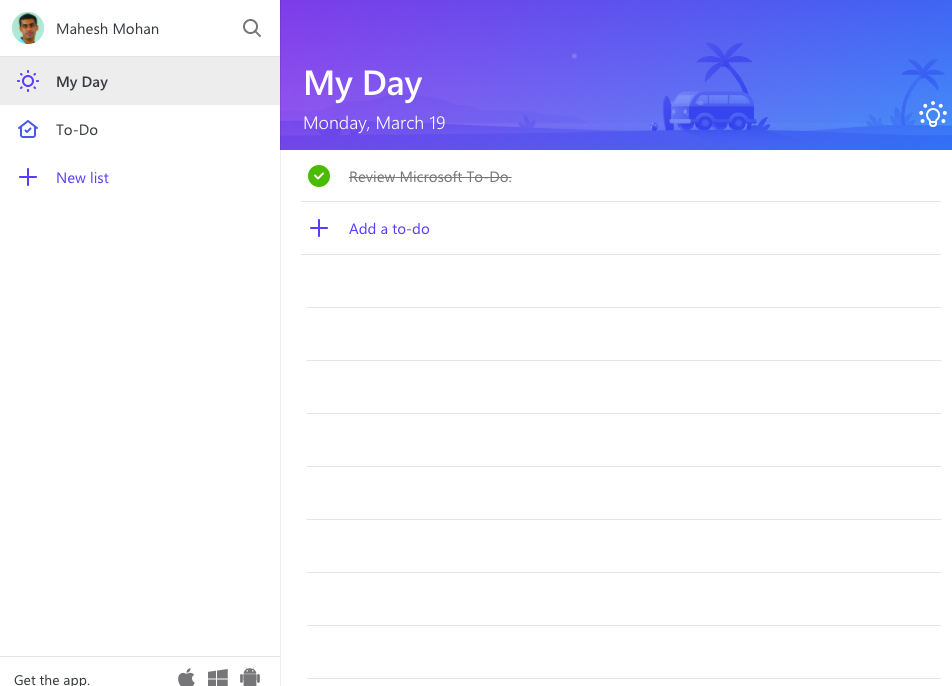This screenshot has height=686, width=952.
Task: Open the search magnifier icon
Action: (252, 29)
